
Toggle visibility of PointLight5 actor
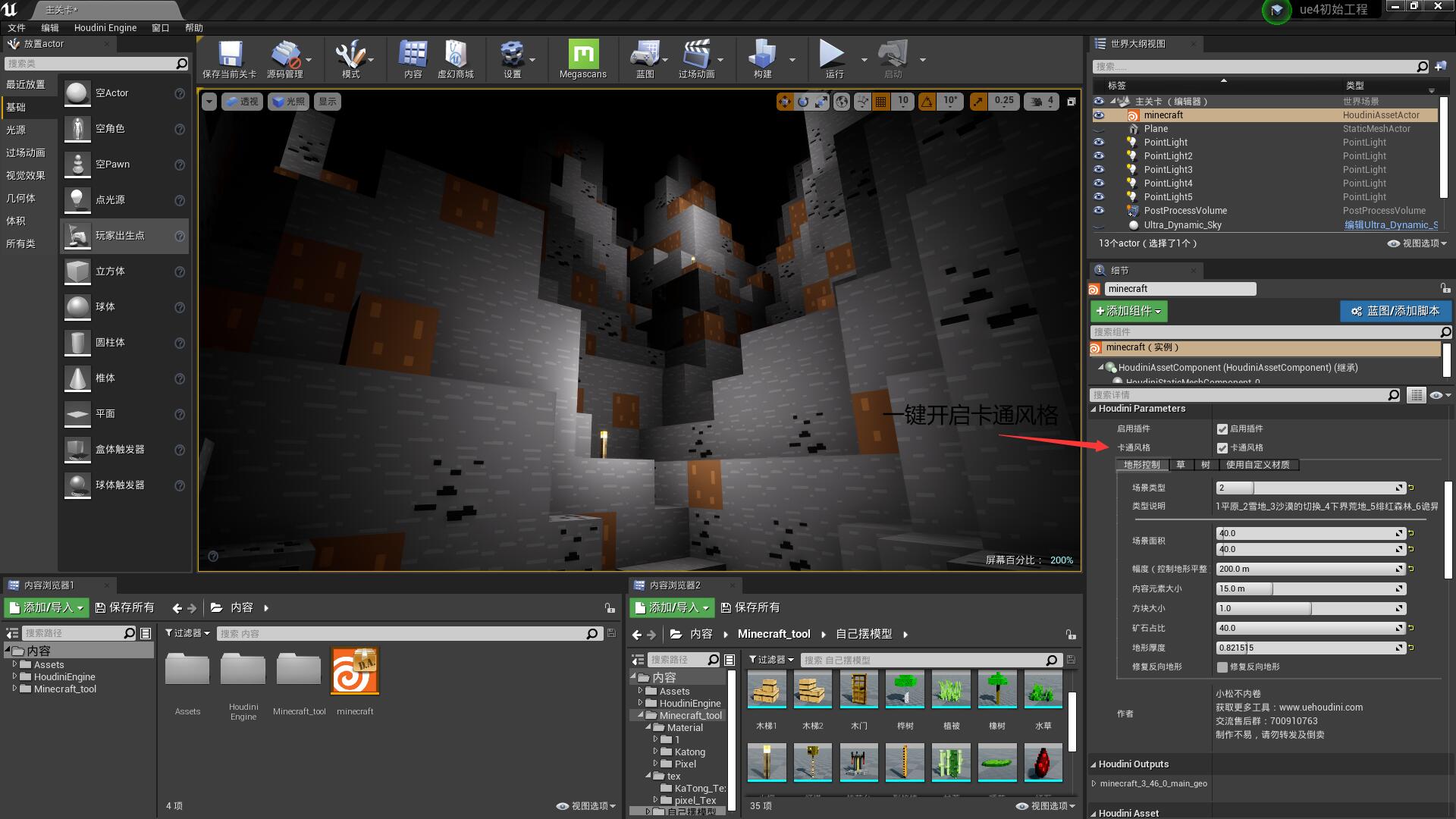[x=1099, y=197]
